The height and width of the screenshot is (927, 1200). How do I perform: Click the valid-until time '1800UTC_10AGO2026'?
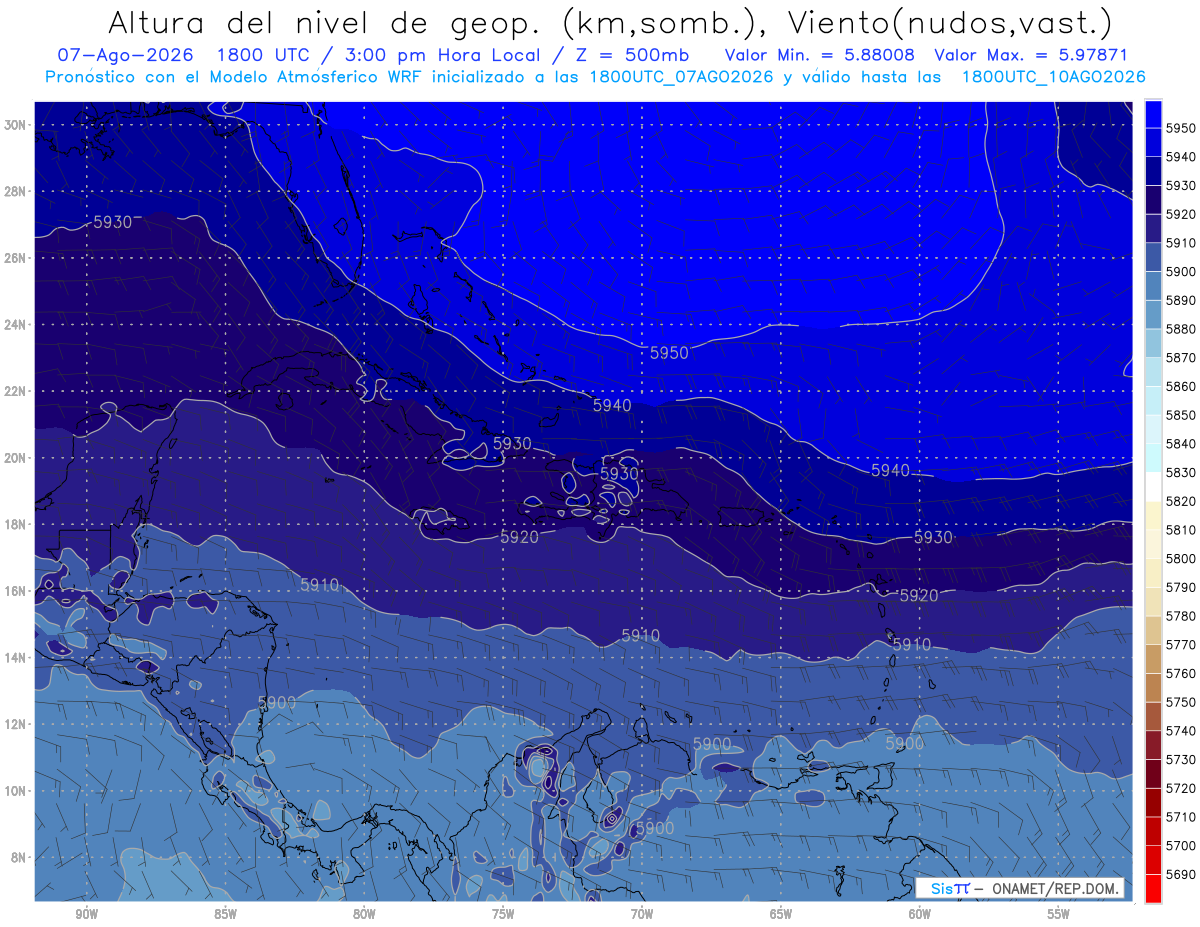tap(1053, 76)
